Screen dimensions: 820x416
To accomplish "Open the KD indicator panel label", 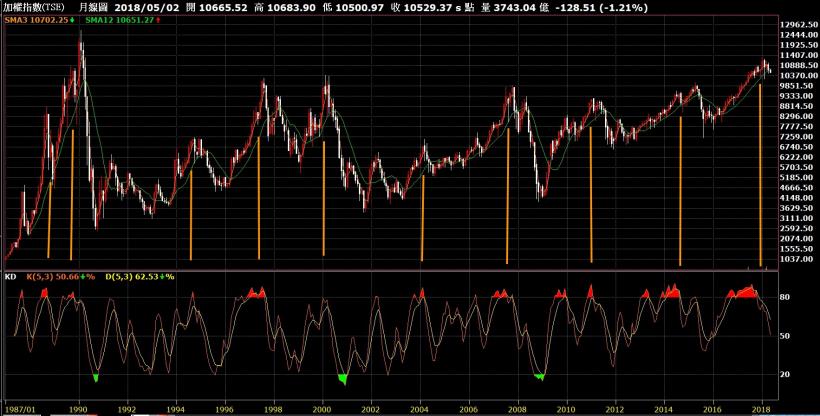I will 10,275.
